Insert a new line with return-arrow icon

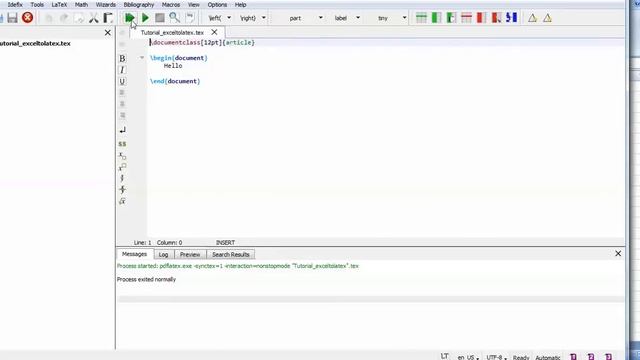tap(122, 130)
